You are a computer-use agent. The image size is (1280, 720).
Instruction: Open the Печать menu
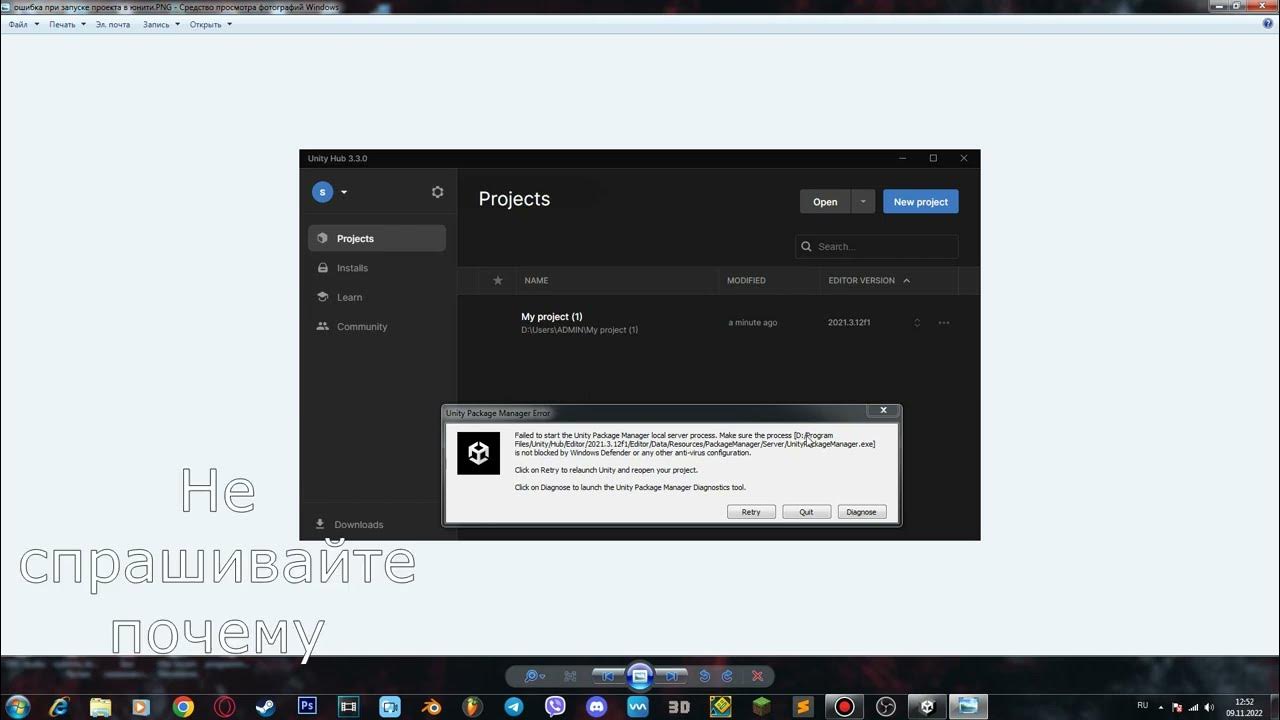click(67, 24)
